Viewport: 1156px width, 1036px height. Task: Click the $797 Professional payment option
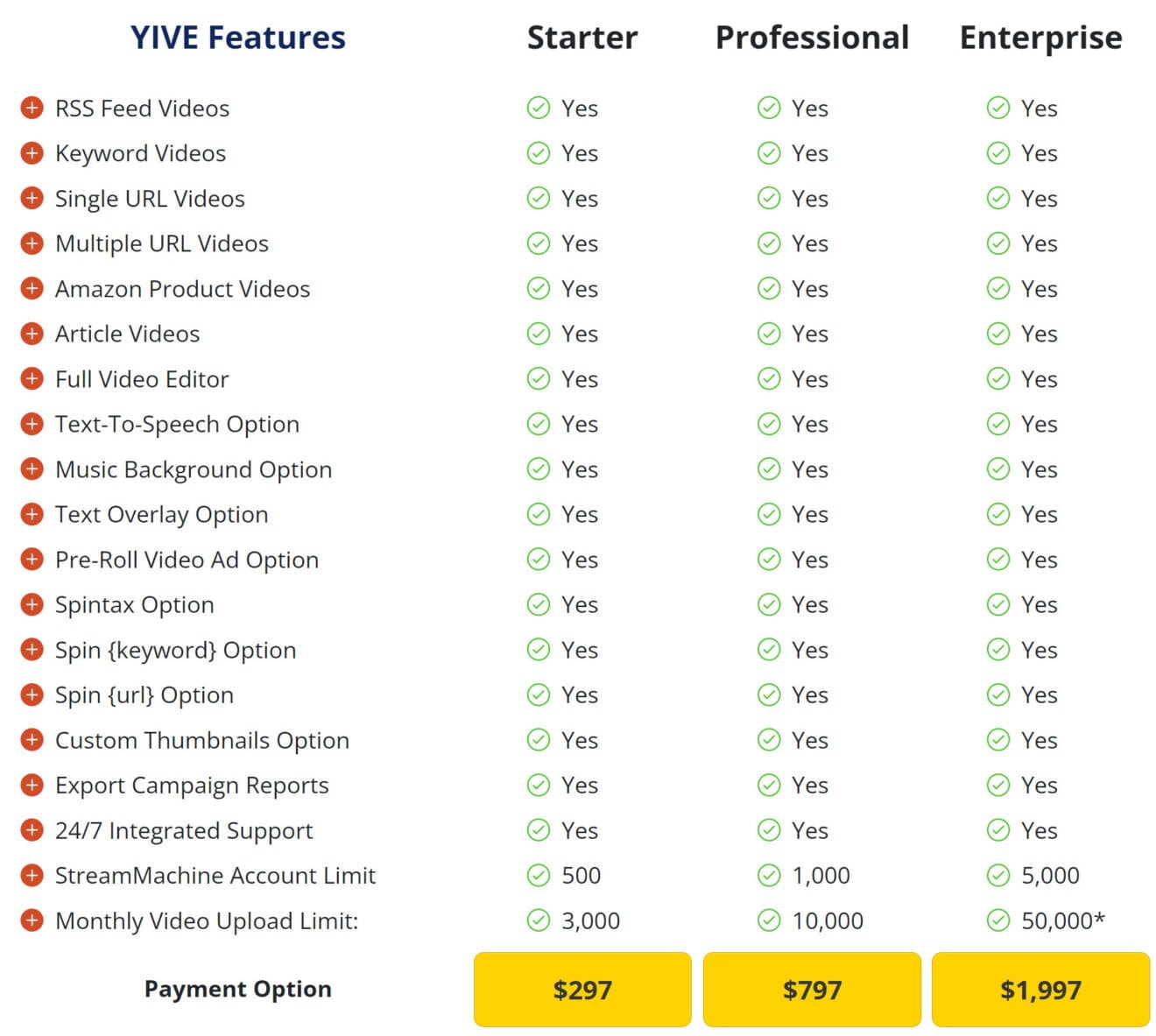[812, 990]
